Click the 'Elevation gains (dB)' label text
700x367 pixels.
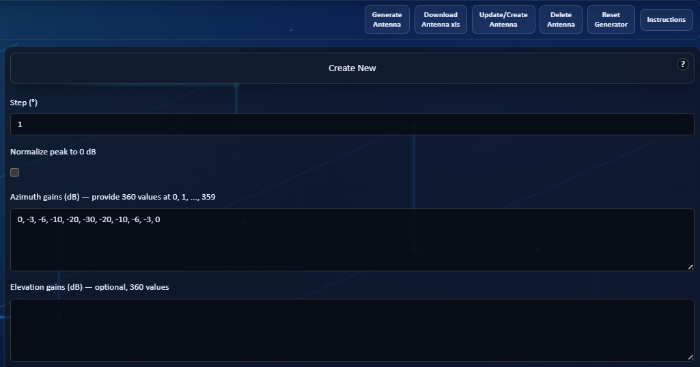[x=46, y=287]
